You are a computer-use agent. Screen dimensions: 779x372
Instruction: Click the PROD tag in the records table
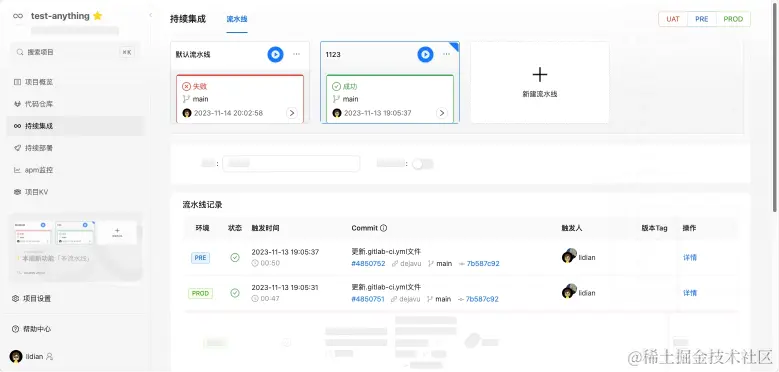click(201, 294)
